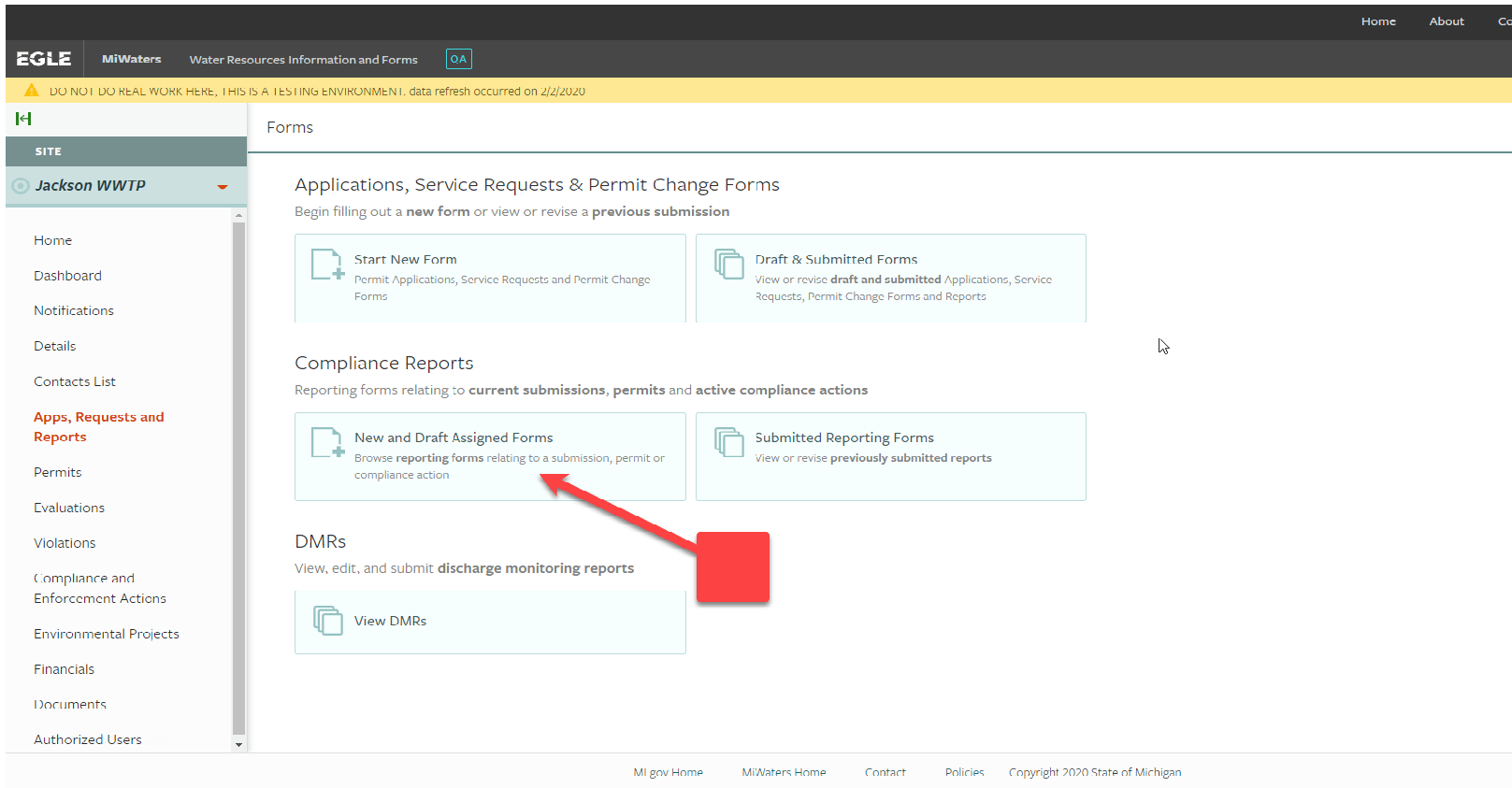Click the QA environment badge
The height and width of the screenshot is (788, 1512).
[x=458, y=59]
